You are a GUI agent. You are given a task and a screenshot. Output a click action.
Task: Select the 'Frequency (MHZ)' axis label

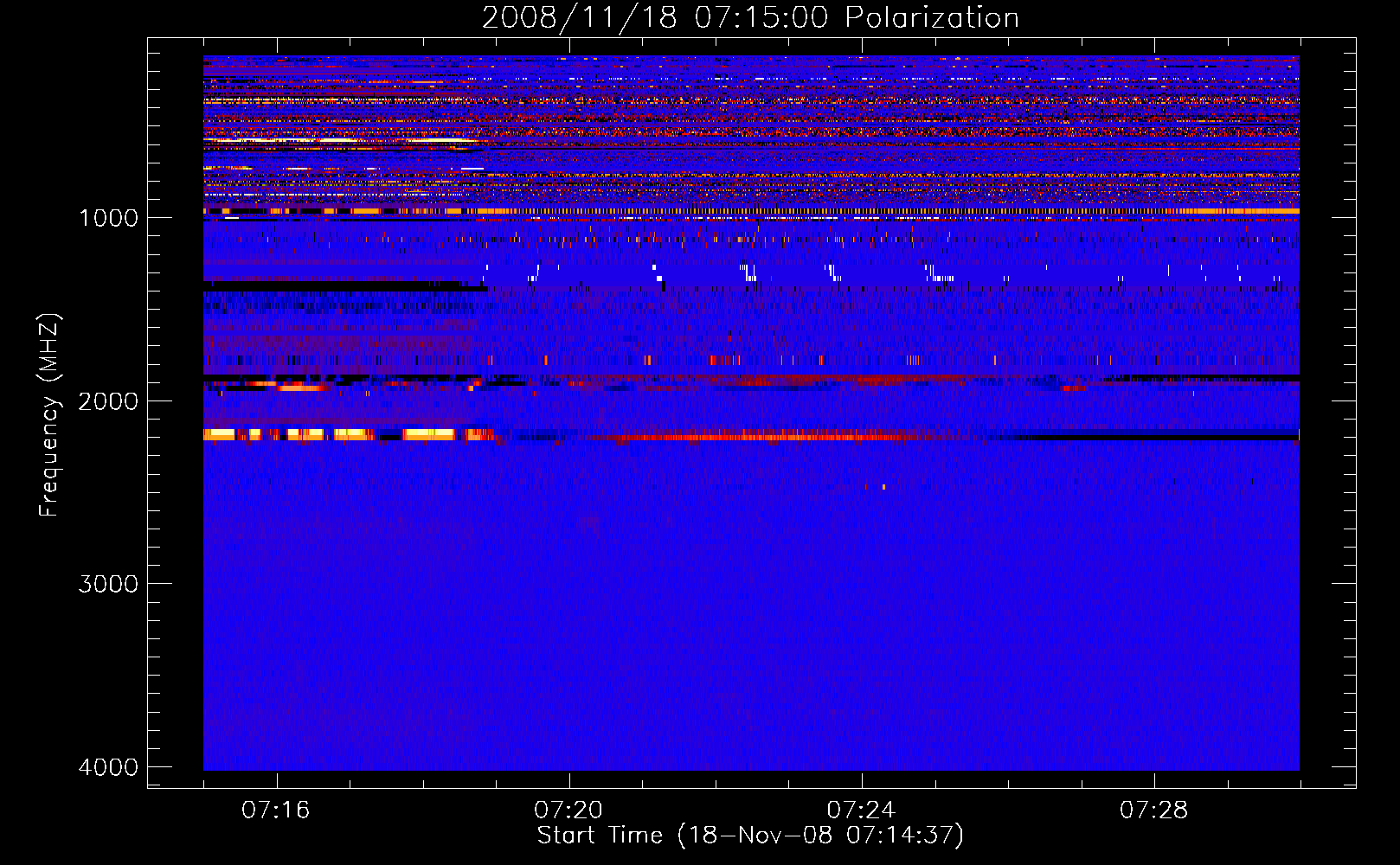pos(50,415)
